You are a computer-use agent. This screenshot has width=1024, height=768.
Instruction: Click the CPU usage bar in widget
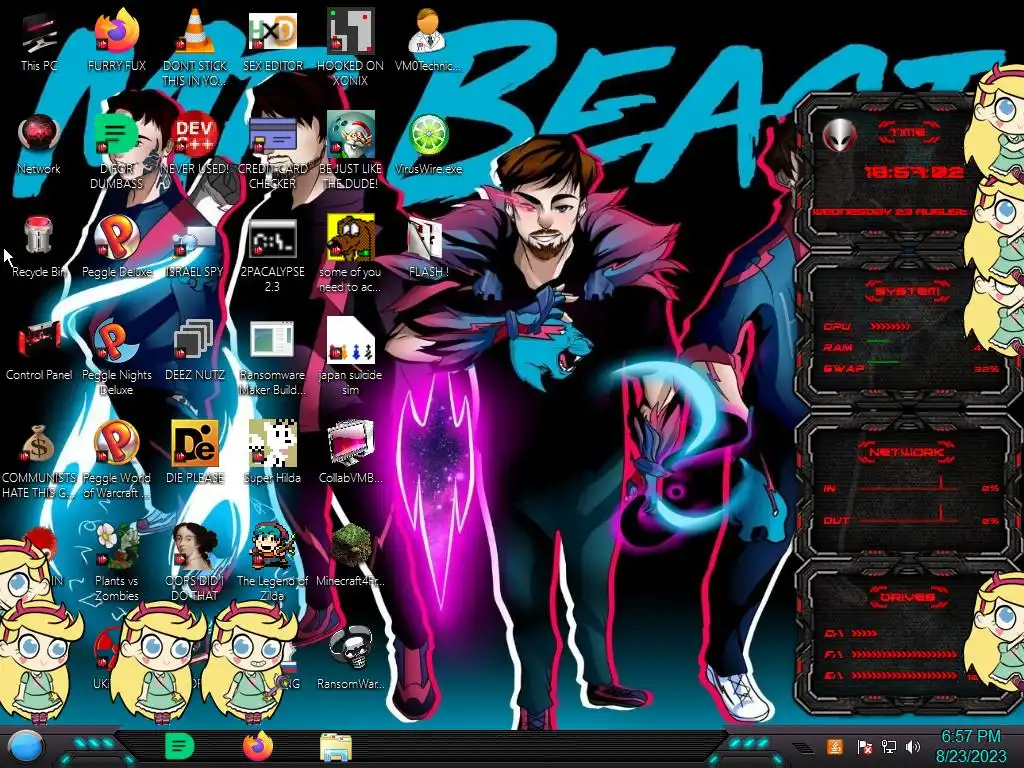click(x=889, y=326)
